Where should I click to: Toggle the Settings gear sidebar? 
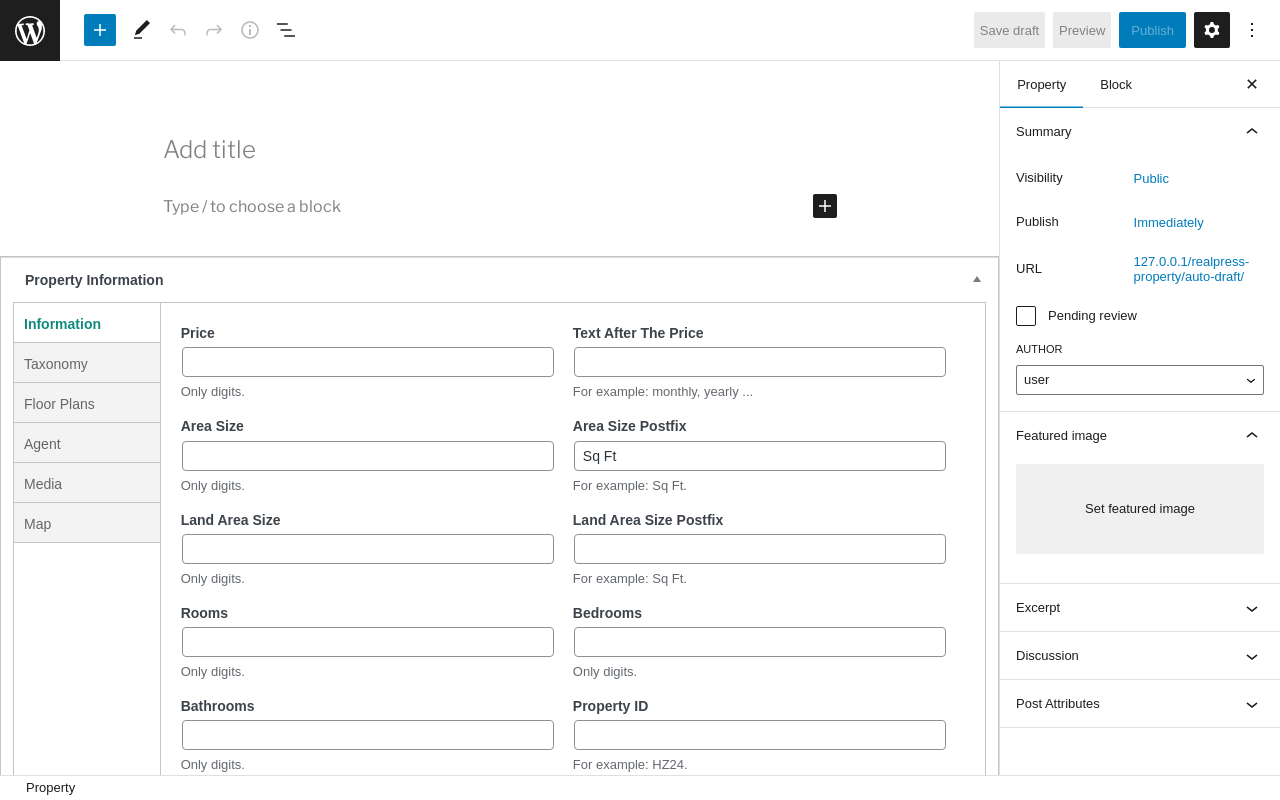click(x=1212, y=30)
